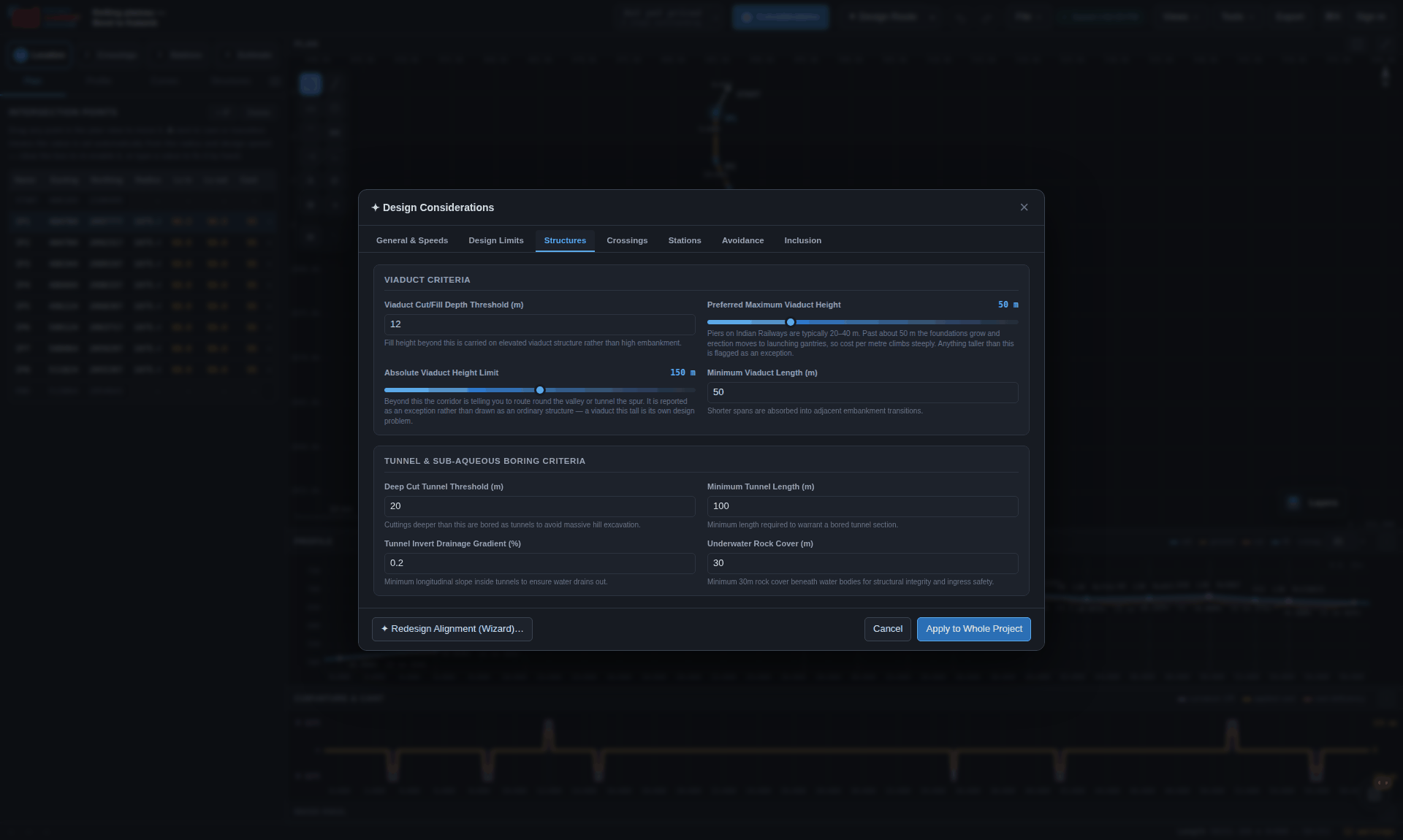Screen dimensions: 1403x840
Task: Click the Viaduct Cut/Fill Depth Threshold field
Action: click(x=539, y=324)
